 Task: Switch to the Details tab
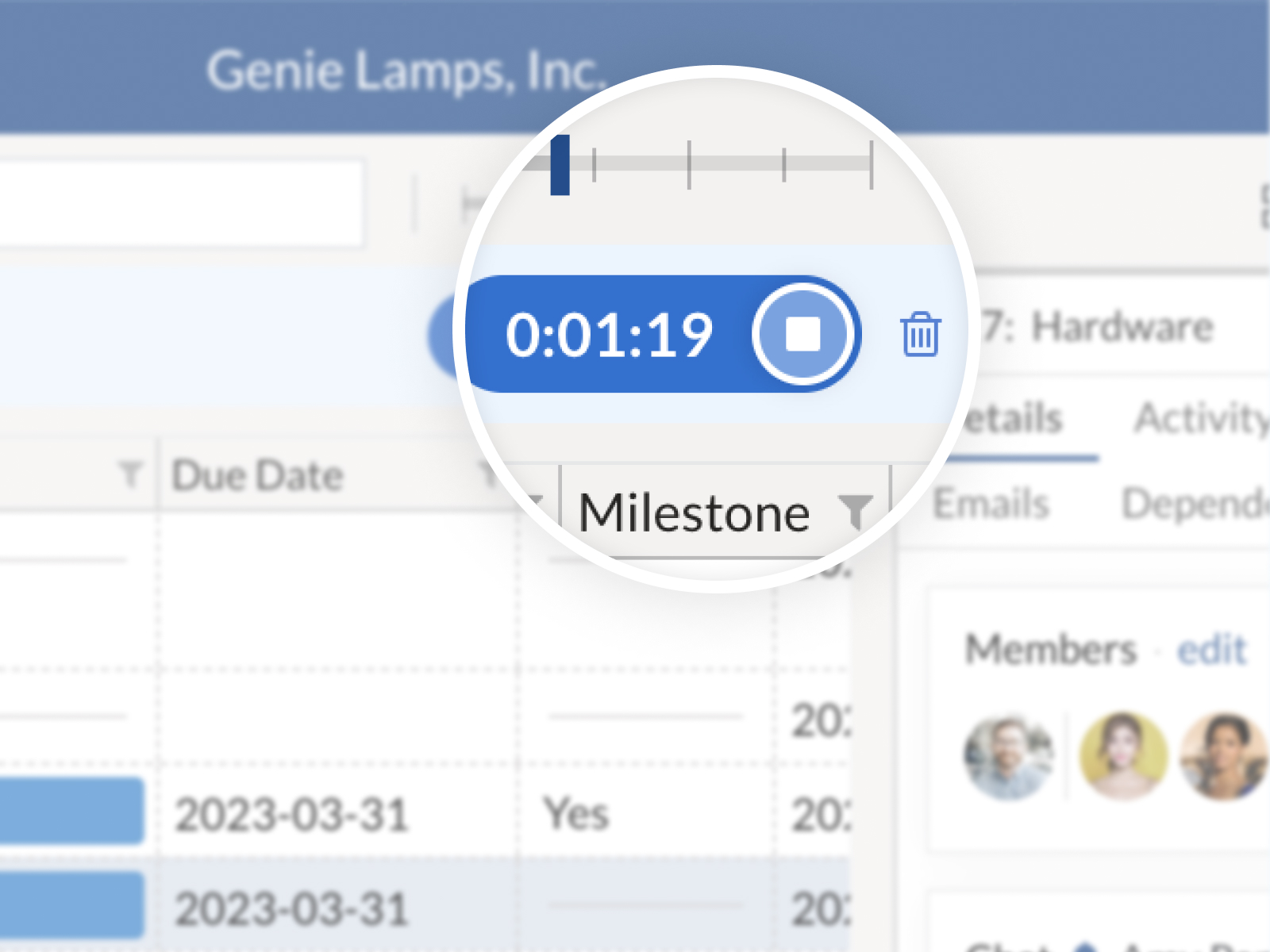[x=1014, y=419]
